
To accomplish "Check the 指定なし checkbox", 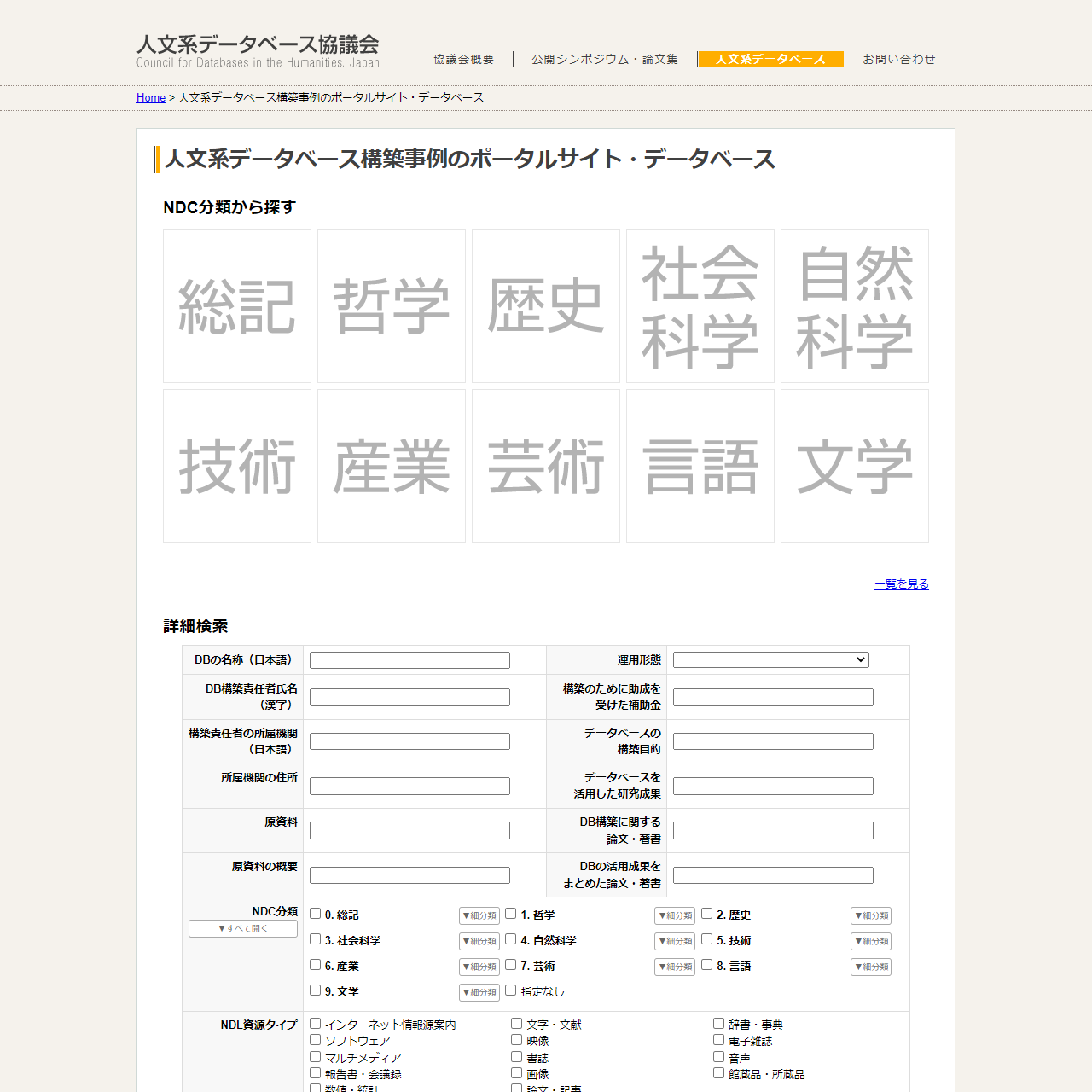I will click(x=511, y=990).
